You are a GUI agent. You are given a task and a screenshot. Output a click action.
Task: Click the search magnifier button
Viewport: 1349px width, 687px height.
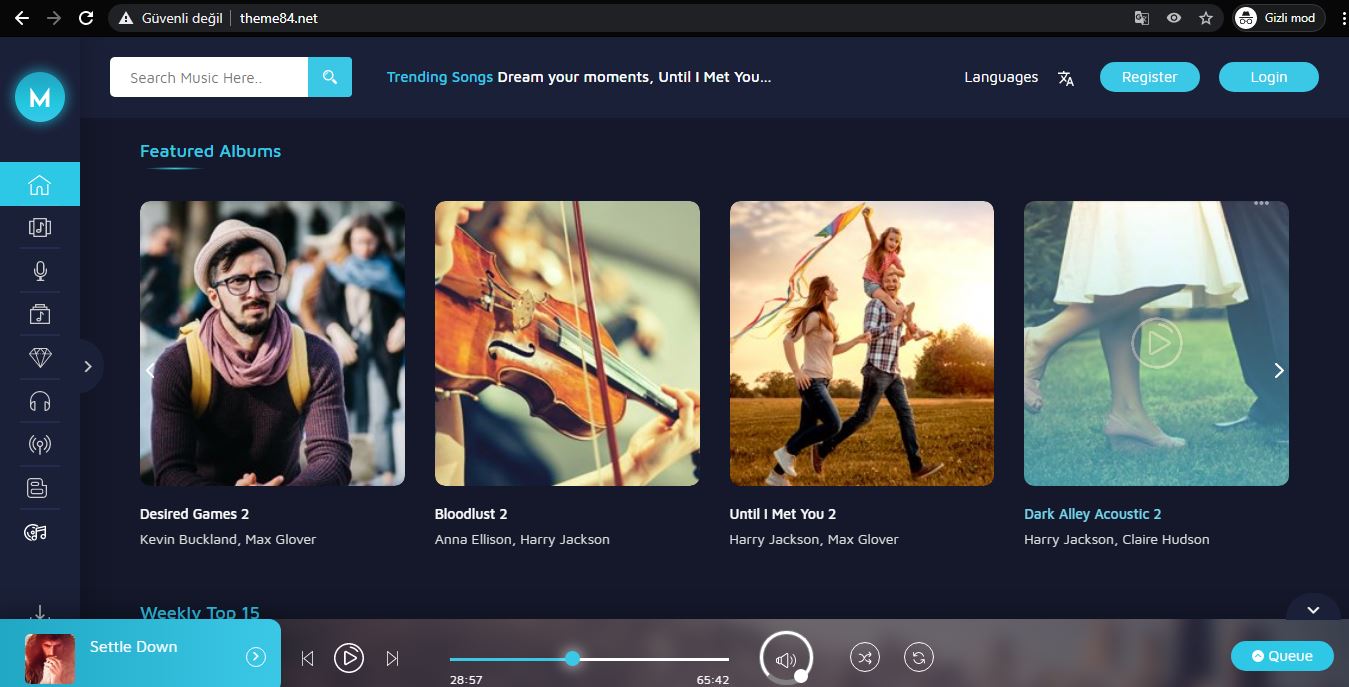pos(330,77)
